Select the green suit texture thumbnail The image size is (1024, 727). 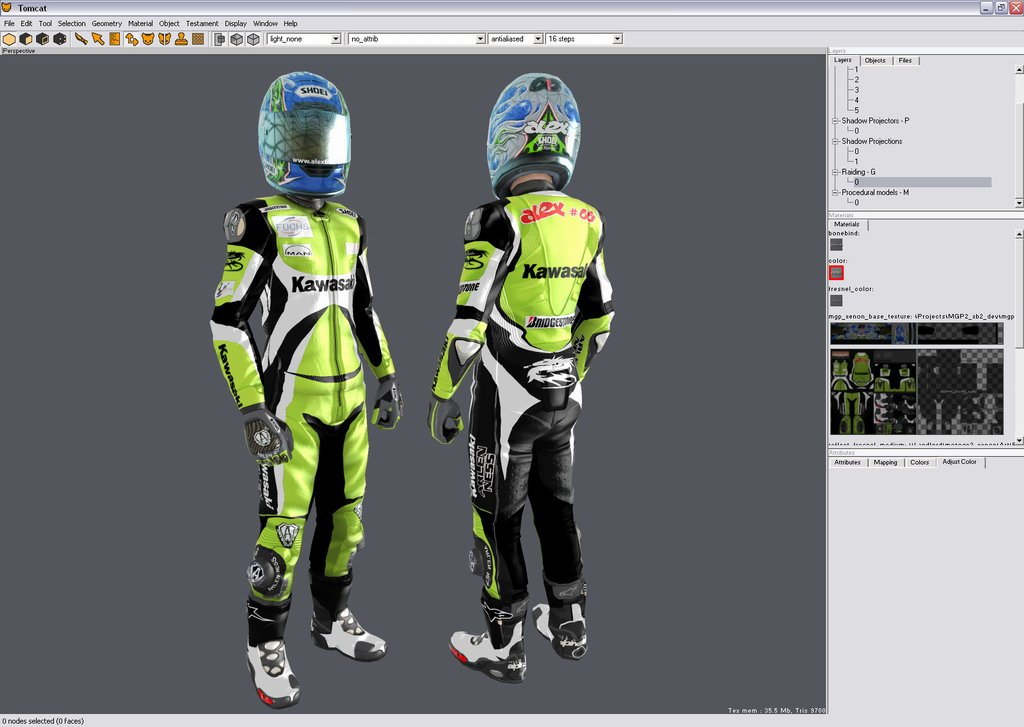(873, 391)
